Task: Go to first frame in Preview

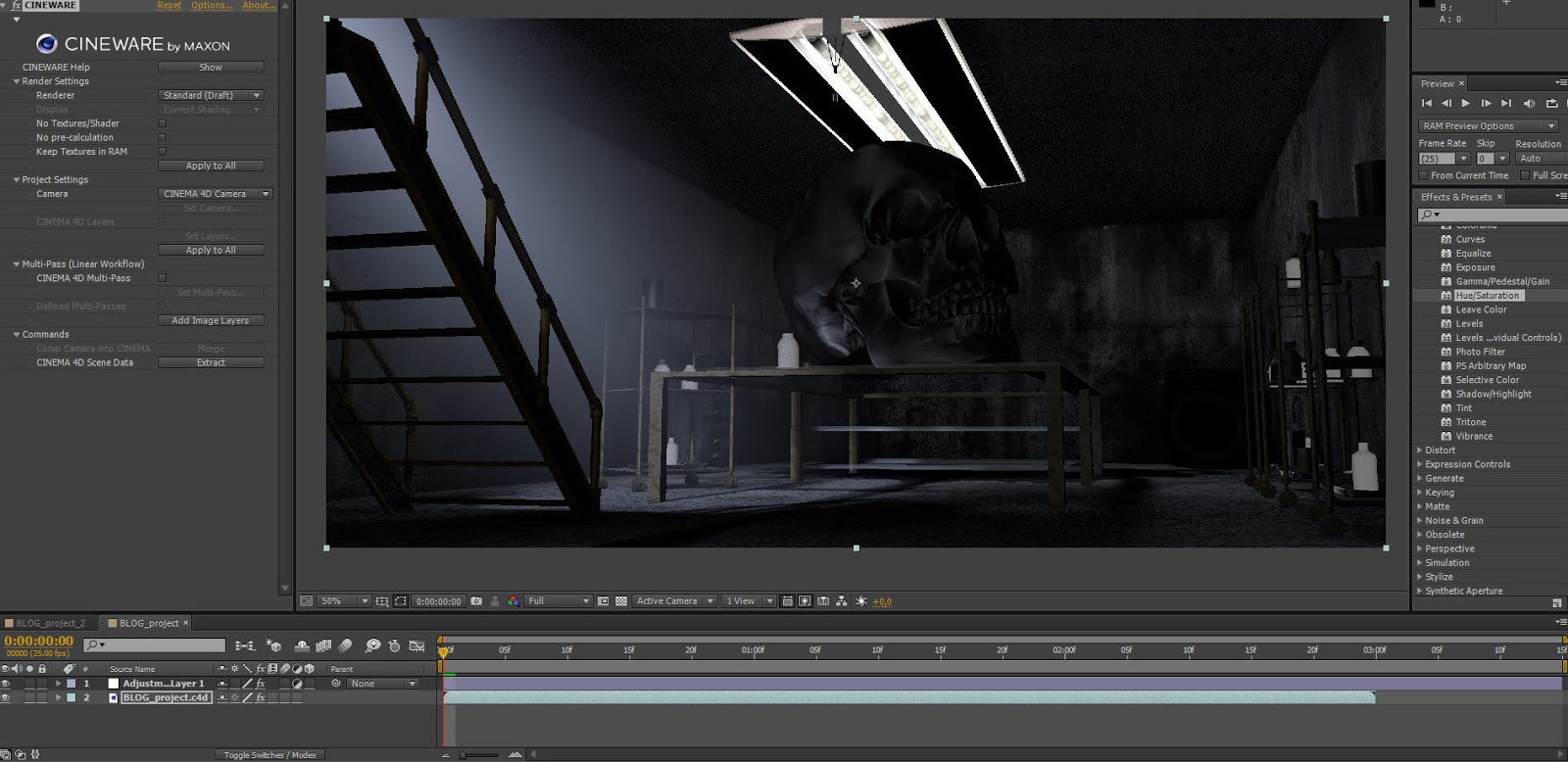Action: [x=1427, y=103]
